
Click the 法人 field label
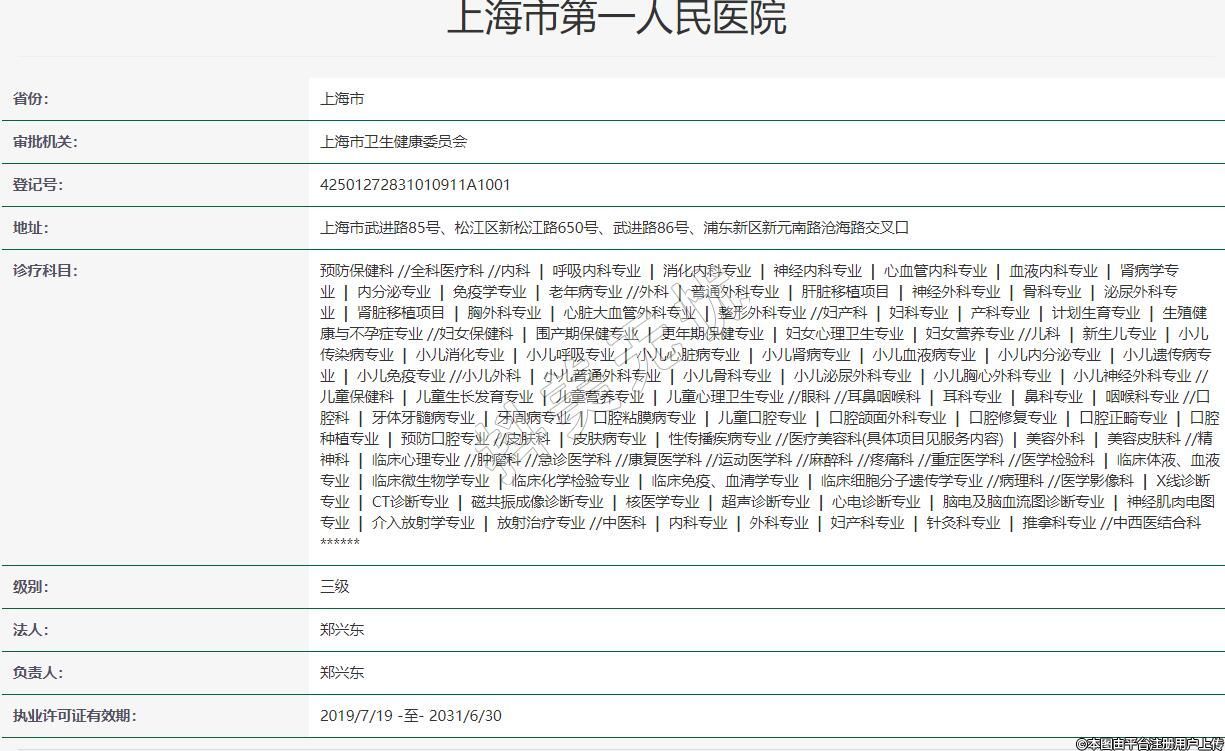[x=30, y=630]
